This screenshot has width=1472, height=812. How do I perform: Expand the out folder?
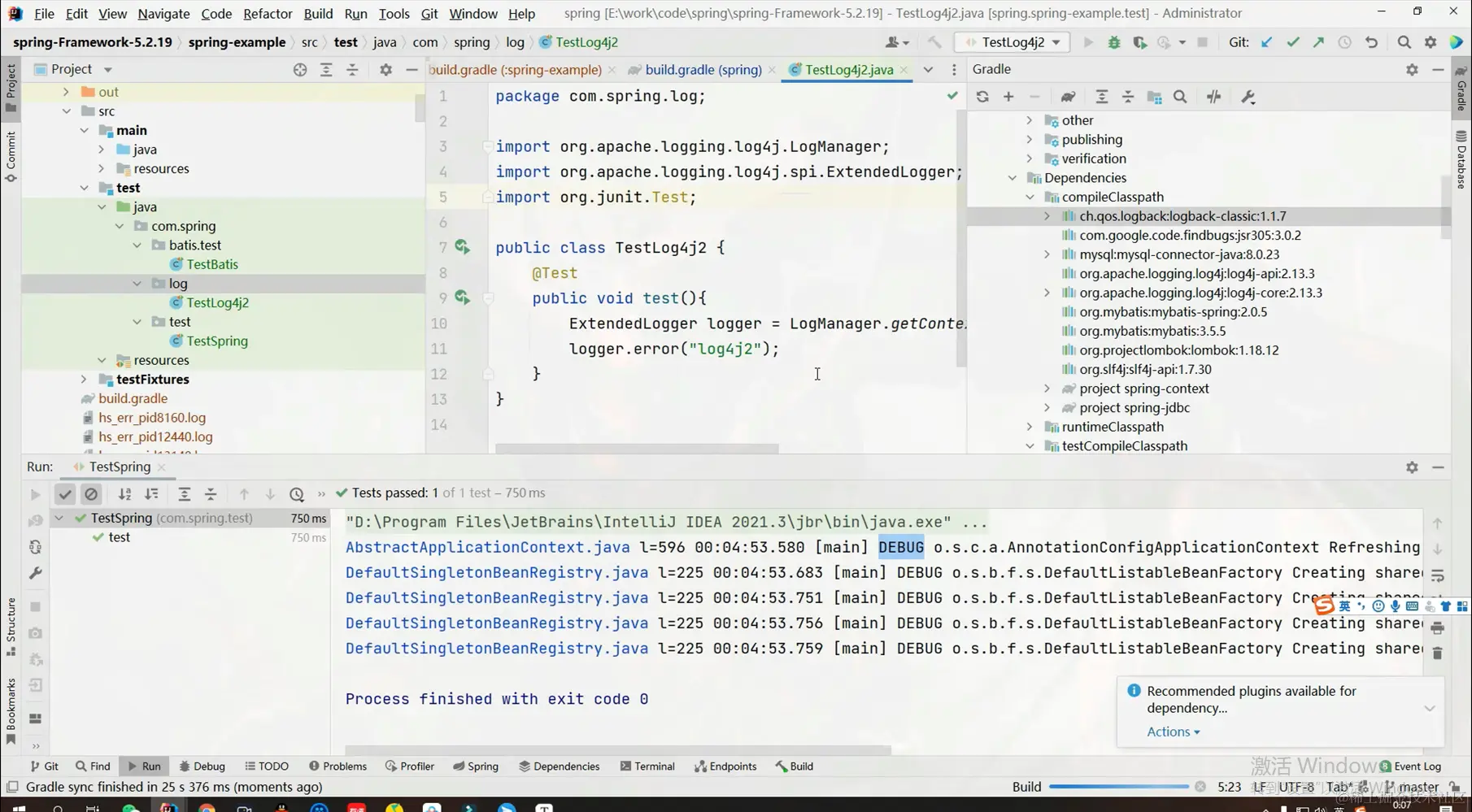click(67, 92)
